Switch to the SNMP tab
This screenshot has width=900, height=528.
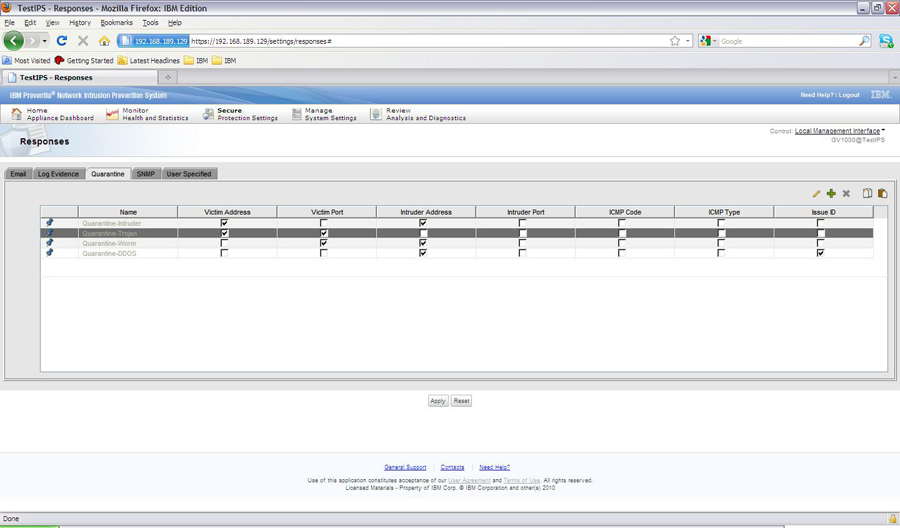click(146, 174)
